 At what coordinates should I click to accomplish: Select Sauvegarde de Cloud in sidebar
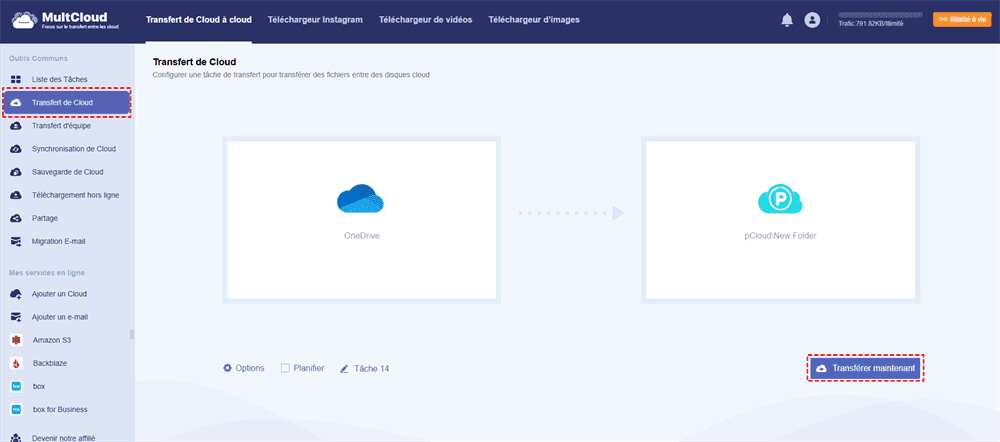[x=67, y=172]
